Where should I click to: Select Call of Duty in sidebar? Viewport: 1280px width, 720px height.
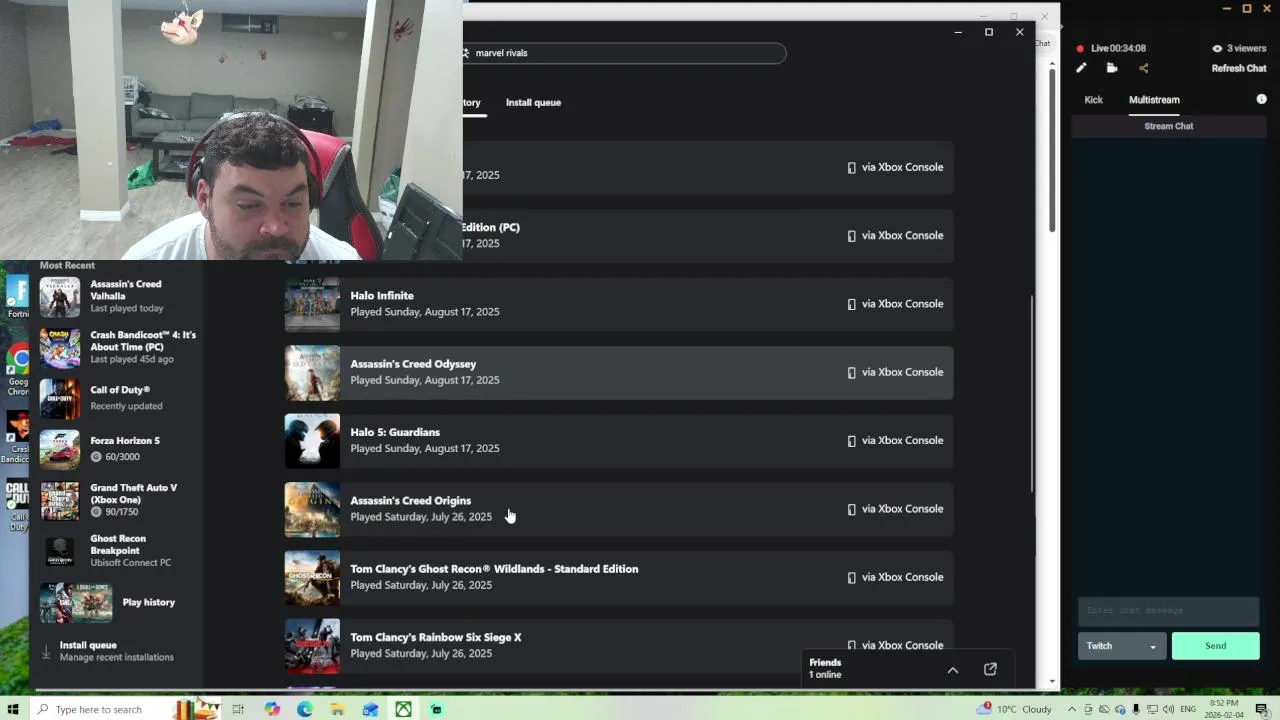[x=118, y=398]
